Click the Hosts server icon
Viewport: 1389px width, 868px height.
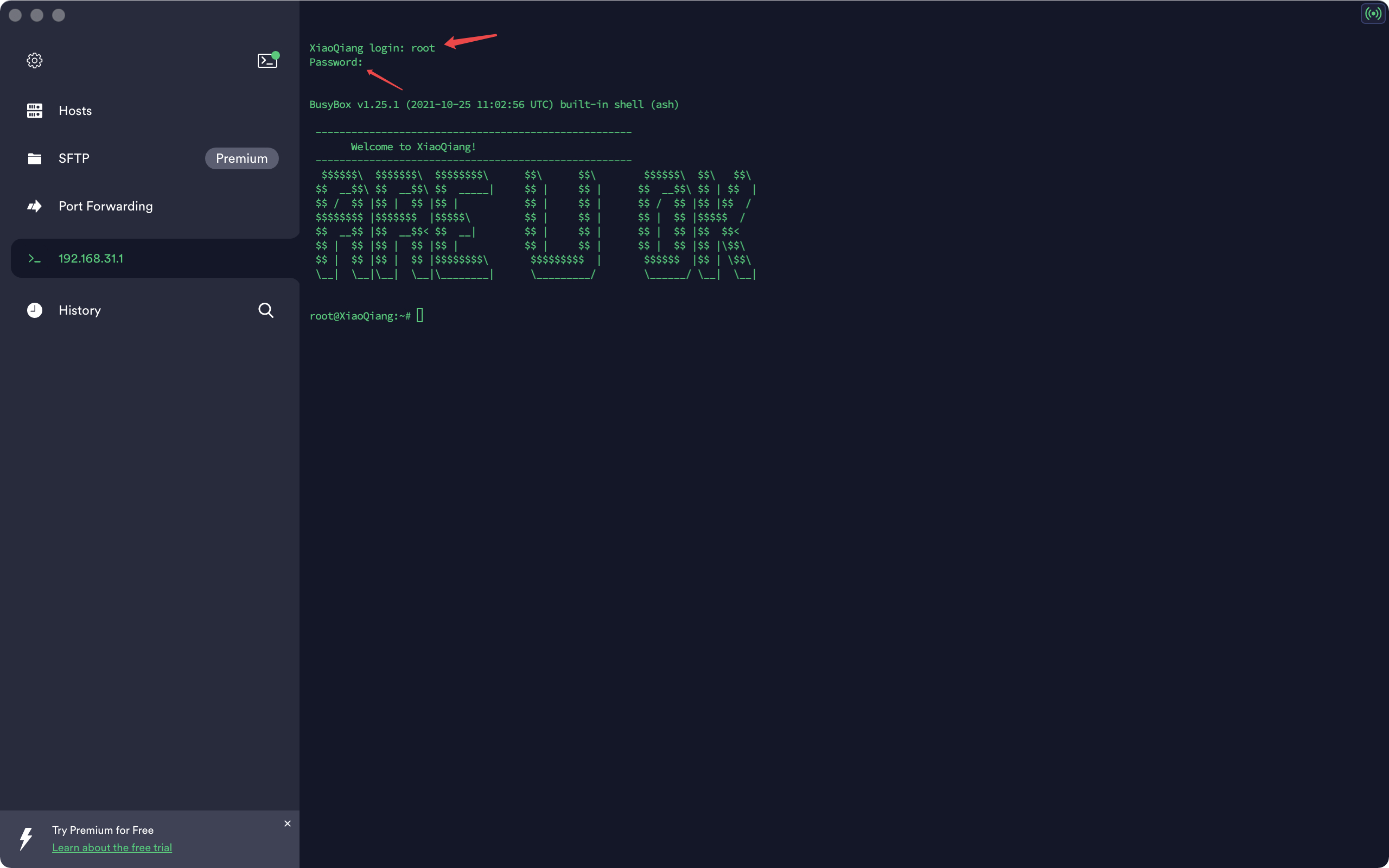34,110
